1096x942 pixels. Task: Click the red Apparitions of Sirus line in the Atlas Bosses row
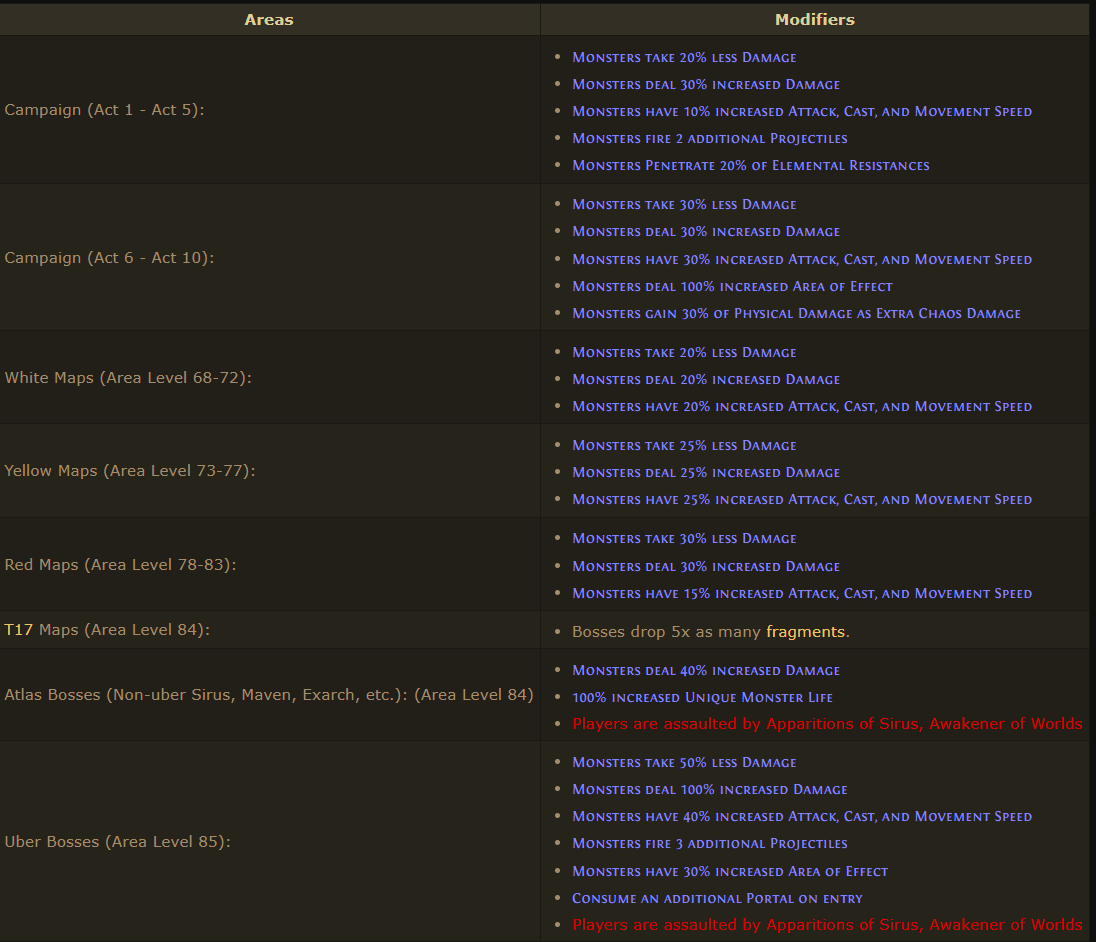[827, 724]
